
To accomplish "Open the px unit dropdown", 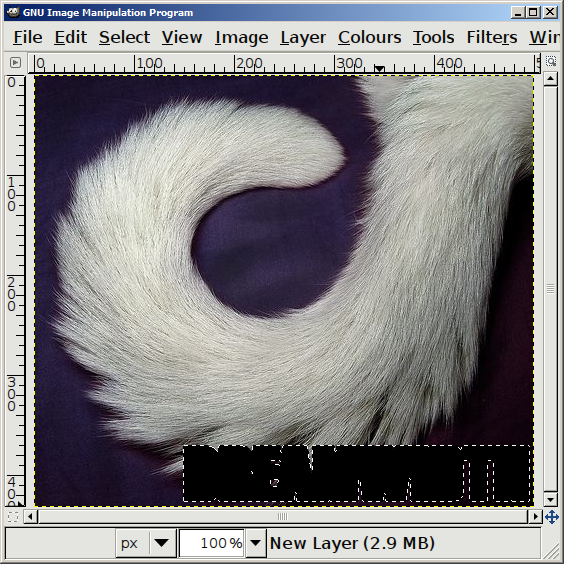I will [145, 543].
